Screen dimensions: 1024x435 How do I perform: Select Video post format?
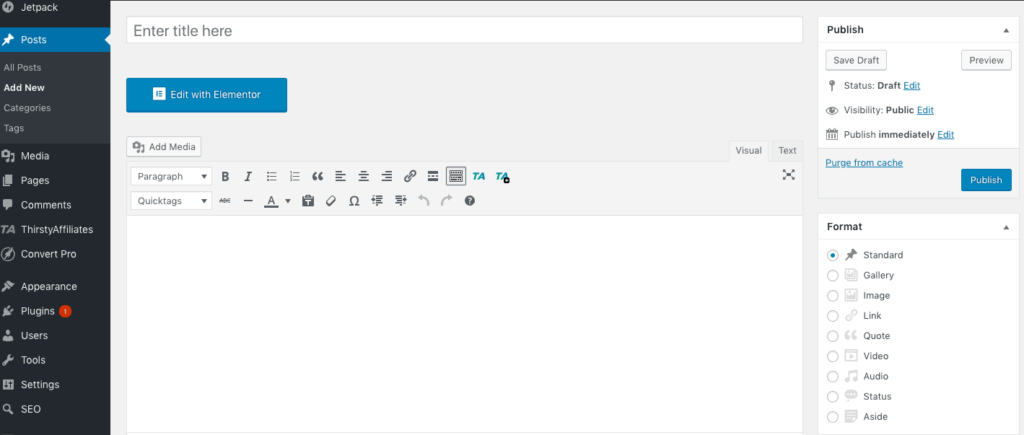coord(833,357)
